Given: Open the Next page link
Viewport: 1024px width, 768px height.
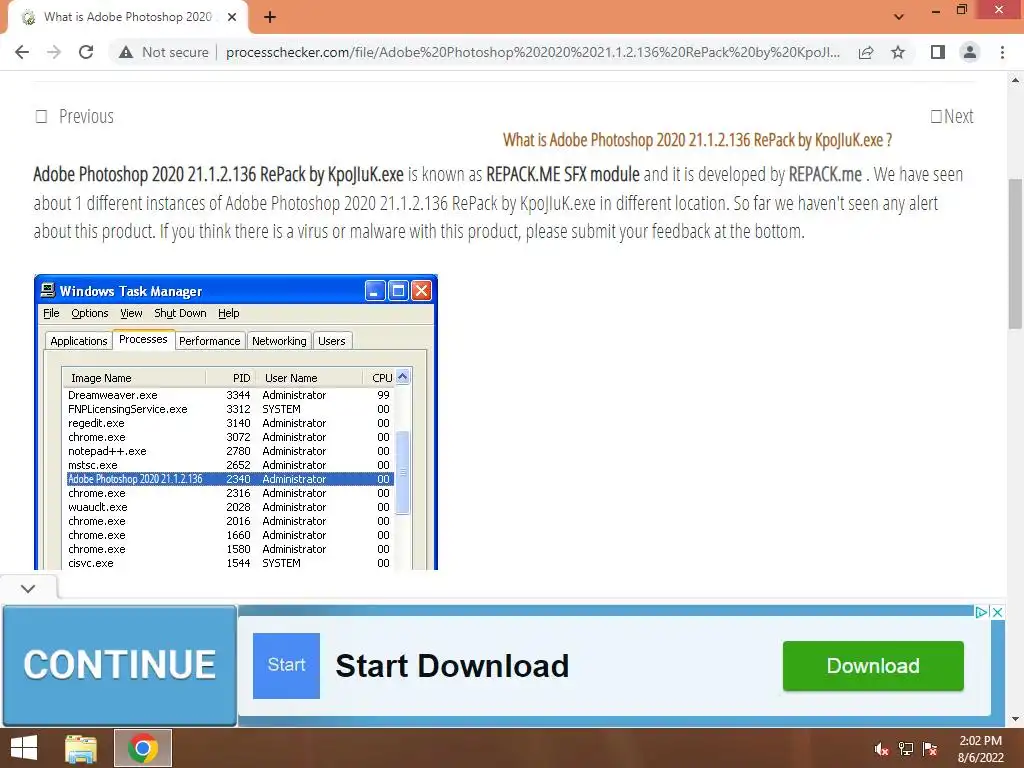Looking at the screenshot, I should [952, 116].
